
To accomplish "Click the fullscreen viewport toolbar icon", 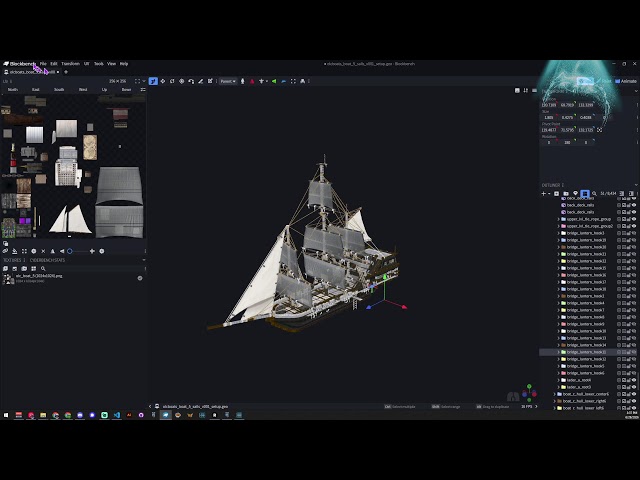I will point(293,81).
